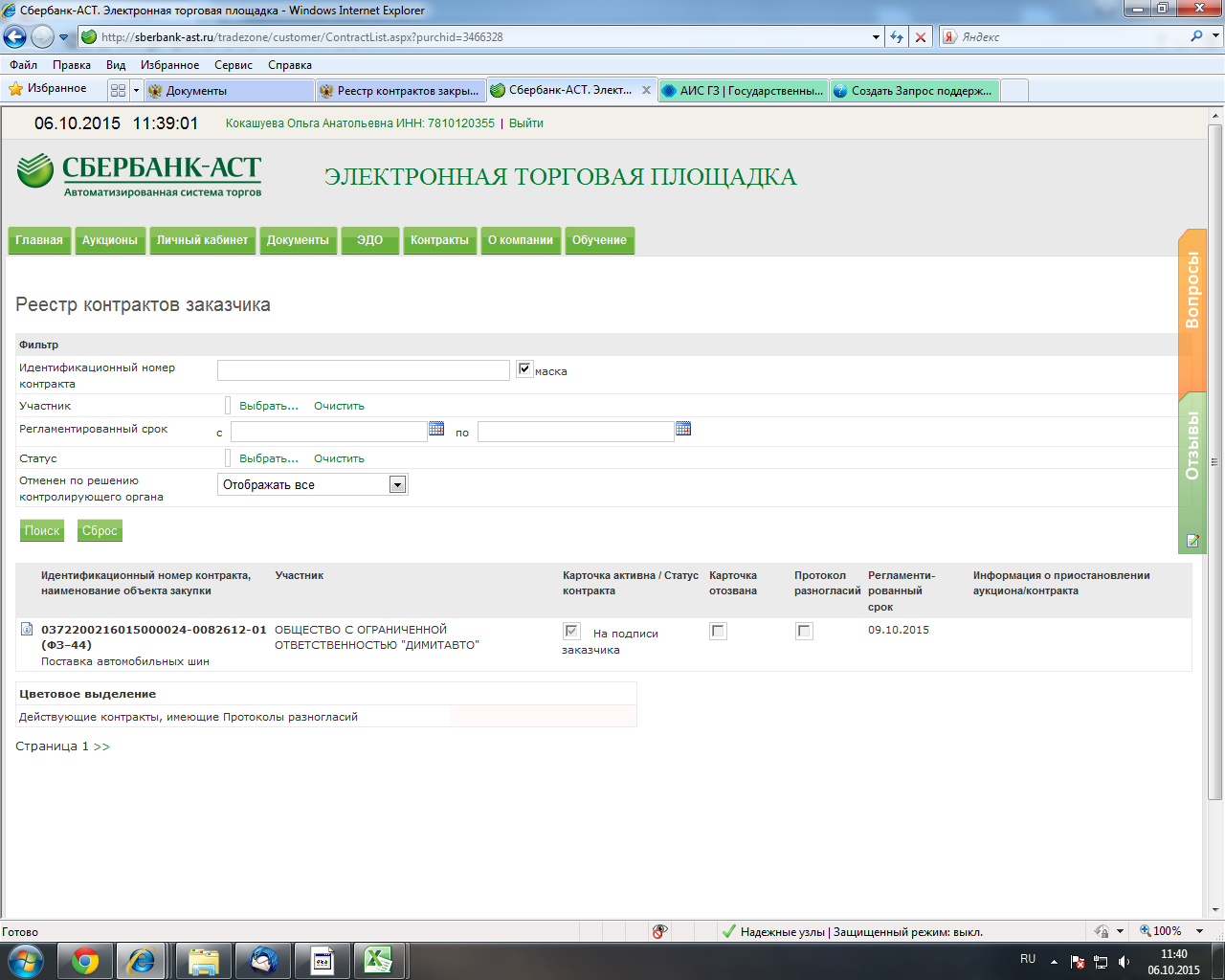Click the green Поиск button
Viewport: 1225px width, 980px height.
pos(42,530)
